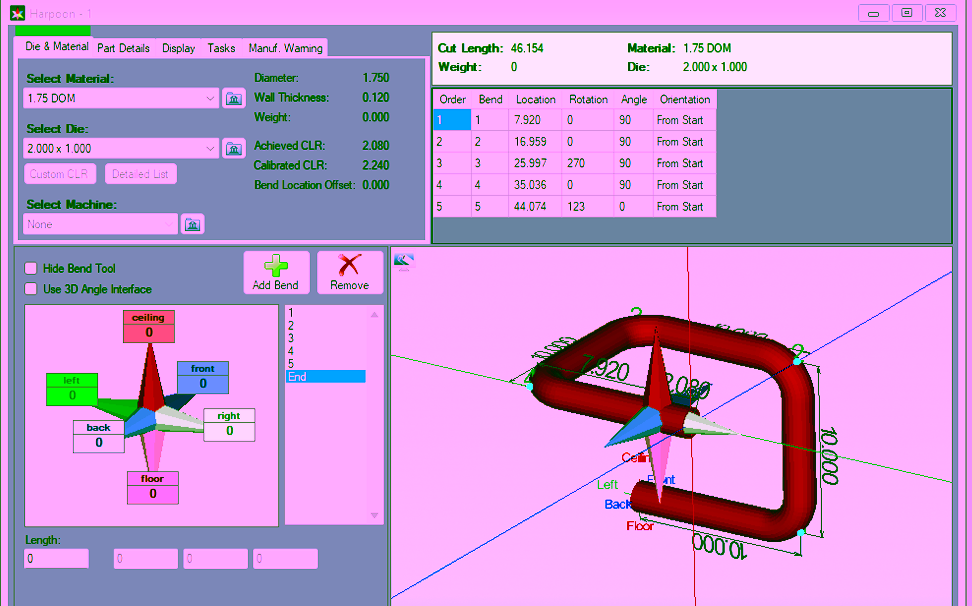
Task: Click rotation cell 123
Action: point(588,207)
